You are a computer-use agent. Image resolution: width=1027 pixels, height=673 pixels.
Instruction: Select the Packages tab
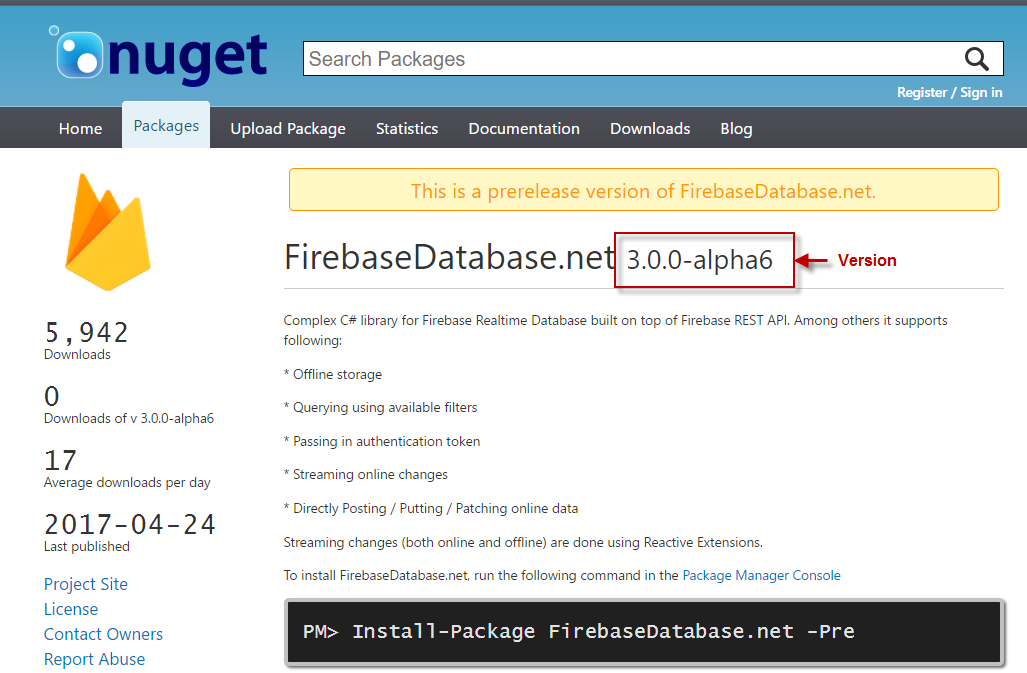[x=166, y=126]
